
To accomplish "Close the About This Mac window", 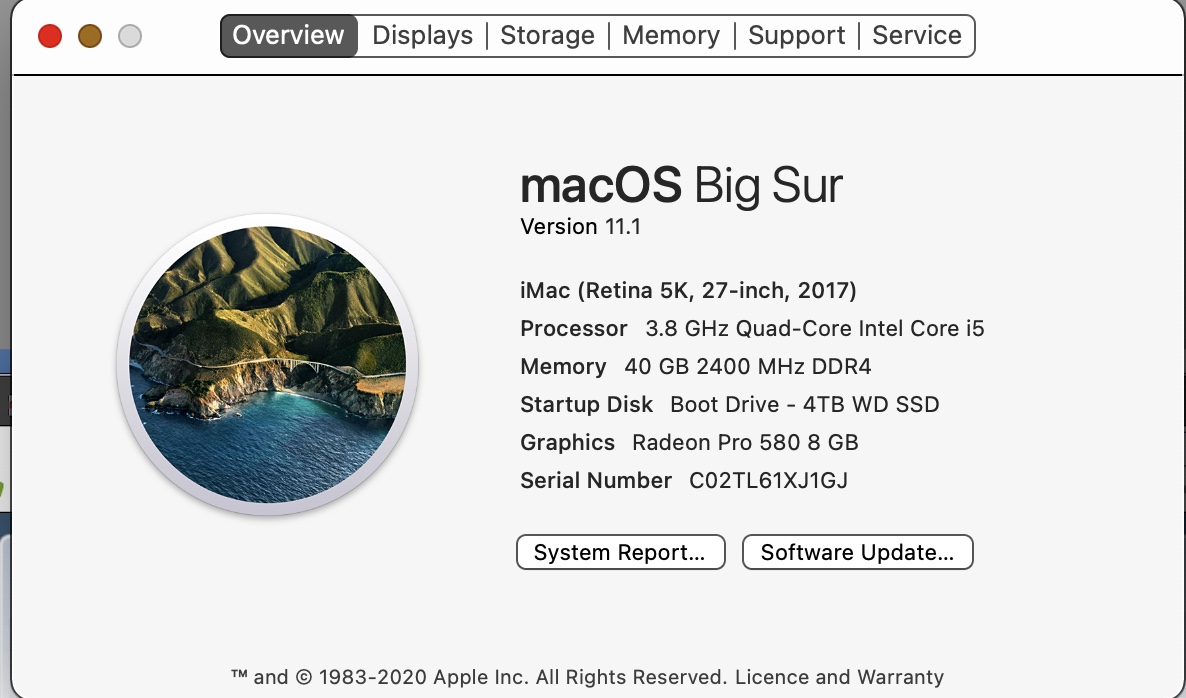I will [x=50, y=36].
